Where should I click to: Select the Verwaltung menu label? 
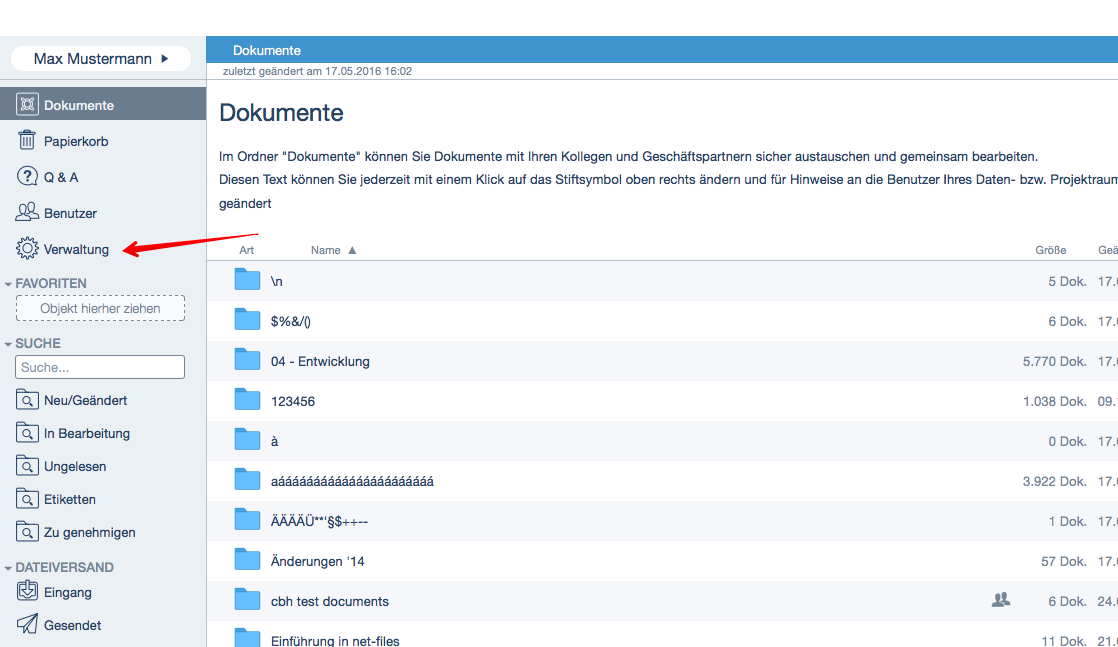pyautogui.click(x=76, y=250)
